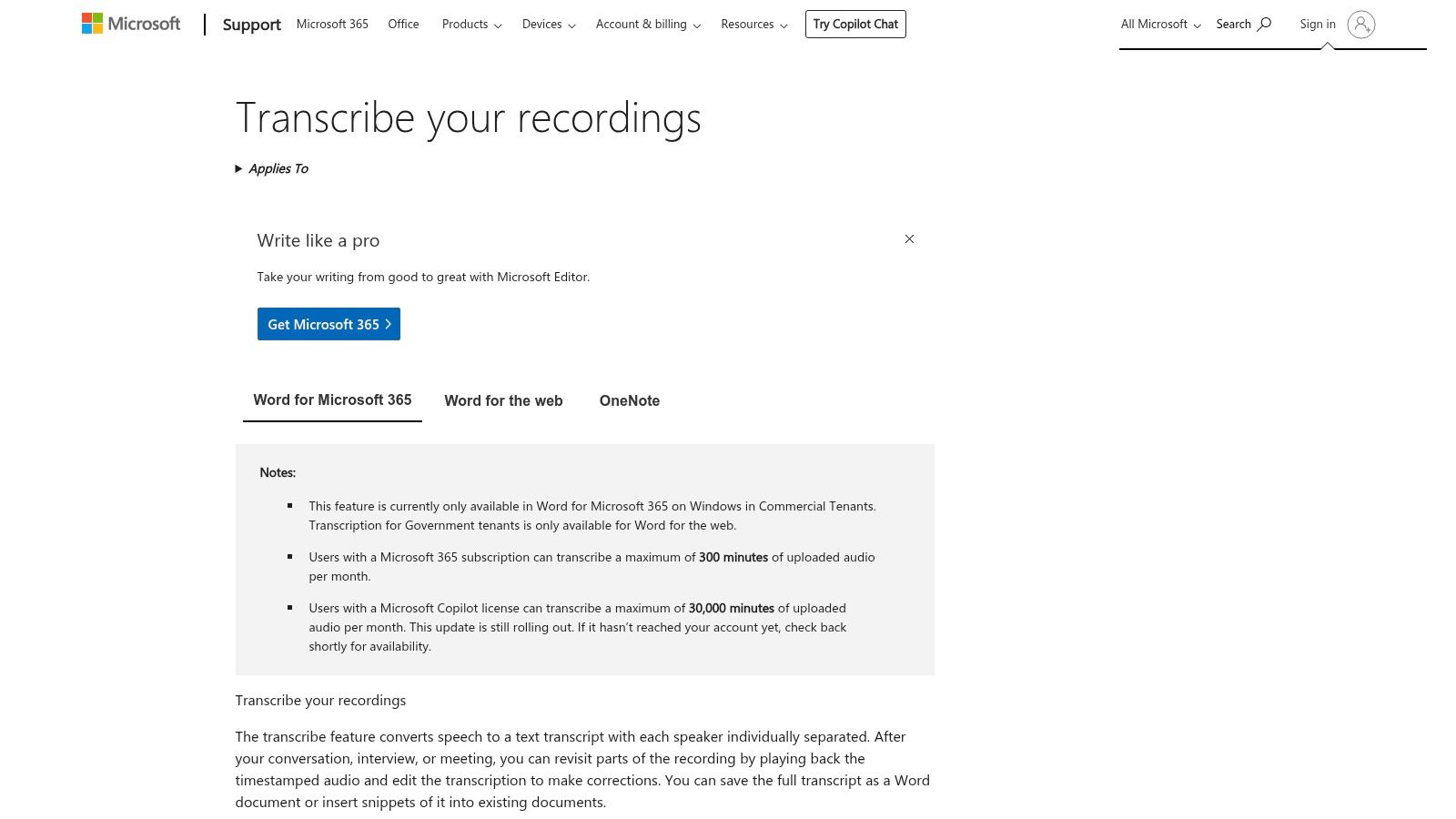Switch to the OneNote tab
Screen dimensions: 1456x819
tap(629, 400)
